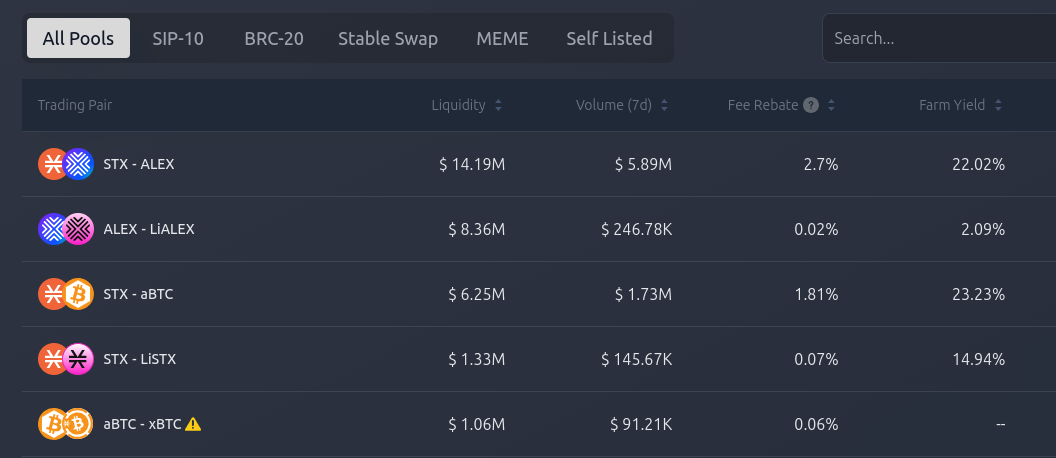Sort pools by Fee Rebate arrows

[831, 105]
